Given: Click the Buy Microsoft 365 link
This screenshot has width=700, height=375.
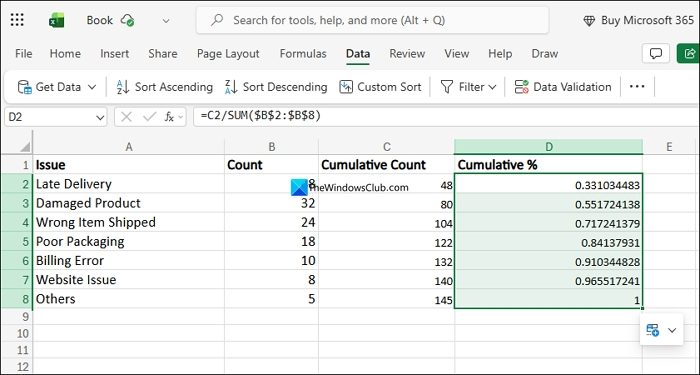Looking at the screenshot, I should pyautogui.click(x=639, y=20).
